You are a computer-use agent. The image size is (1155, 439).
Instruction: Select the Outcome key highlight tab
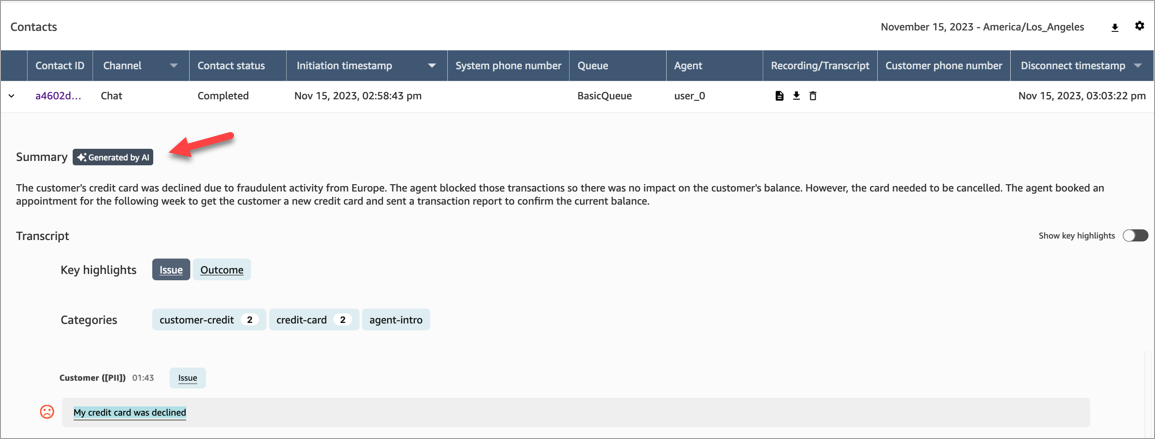(x=221, y=270)
